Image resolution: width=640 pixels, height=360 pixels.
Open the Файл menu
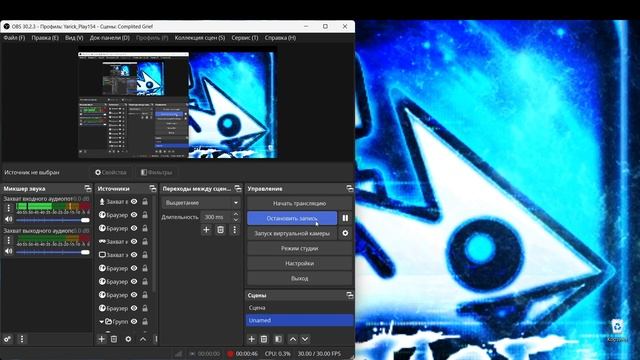(x=14, y=38)
